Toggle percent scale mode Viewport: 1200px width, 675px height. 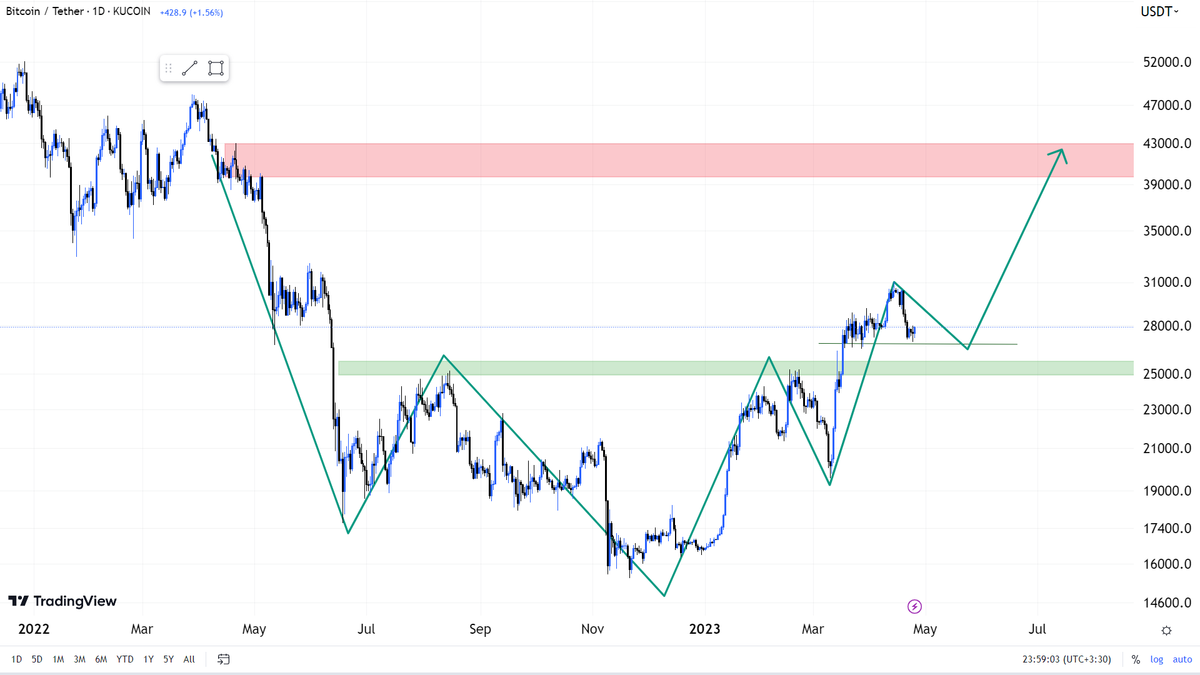click(x=1136, y=659)
